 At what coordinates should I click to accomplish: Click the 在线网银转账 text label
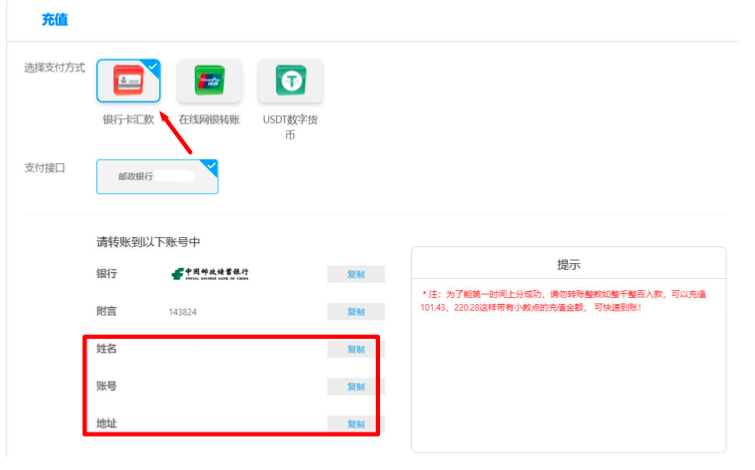click(209, 120)
